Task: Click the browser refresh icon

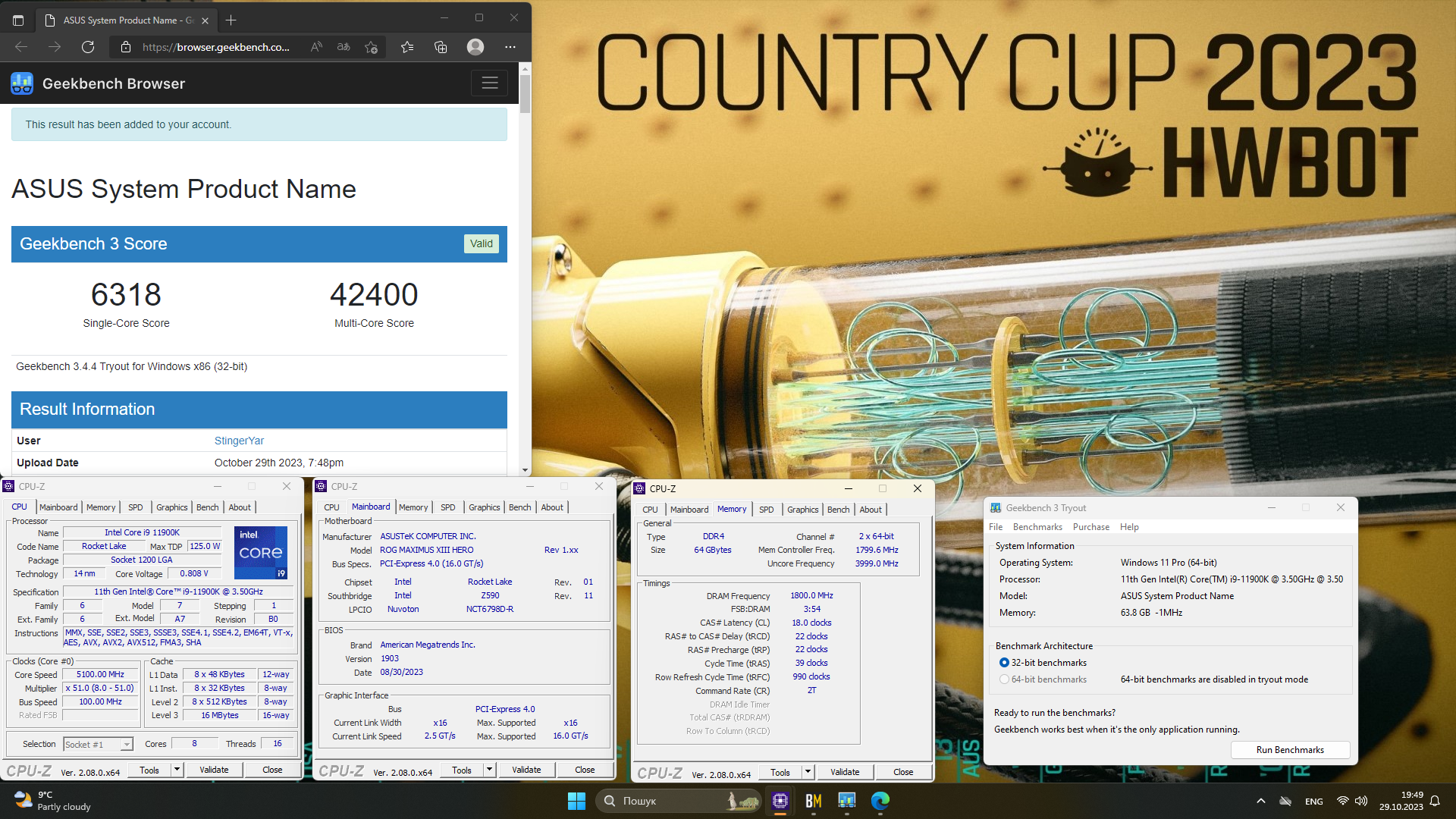Action: pos(88,47)
